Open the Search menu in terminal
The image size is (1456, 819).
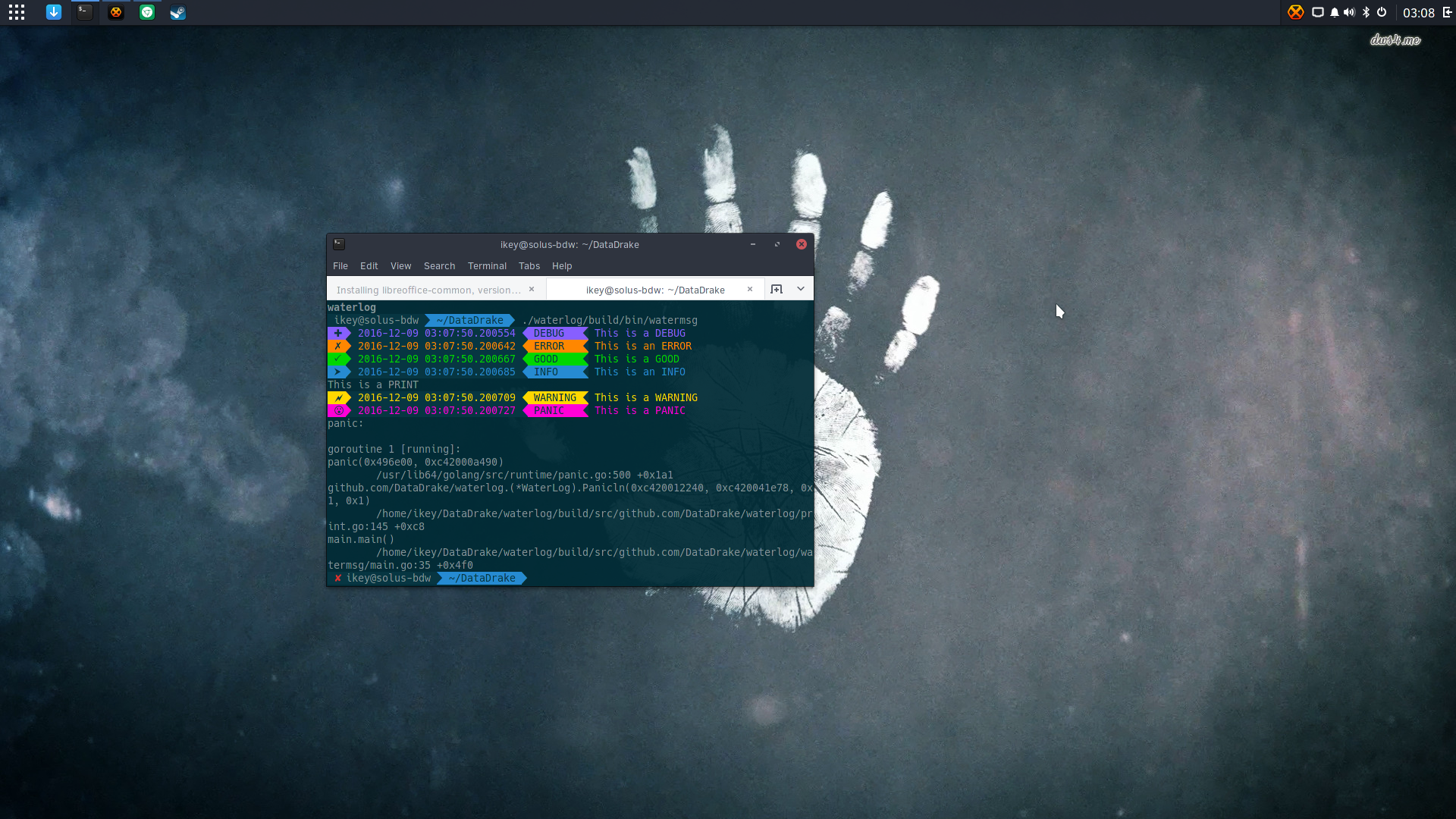pyautogui.click(x=440, y=266)
